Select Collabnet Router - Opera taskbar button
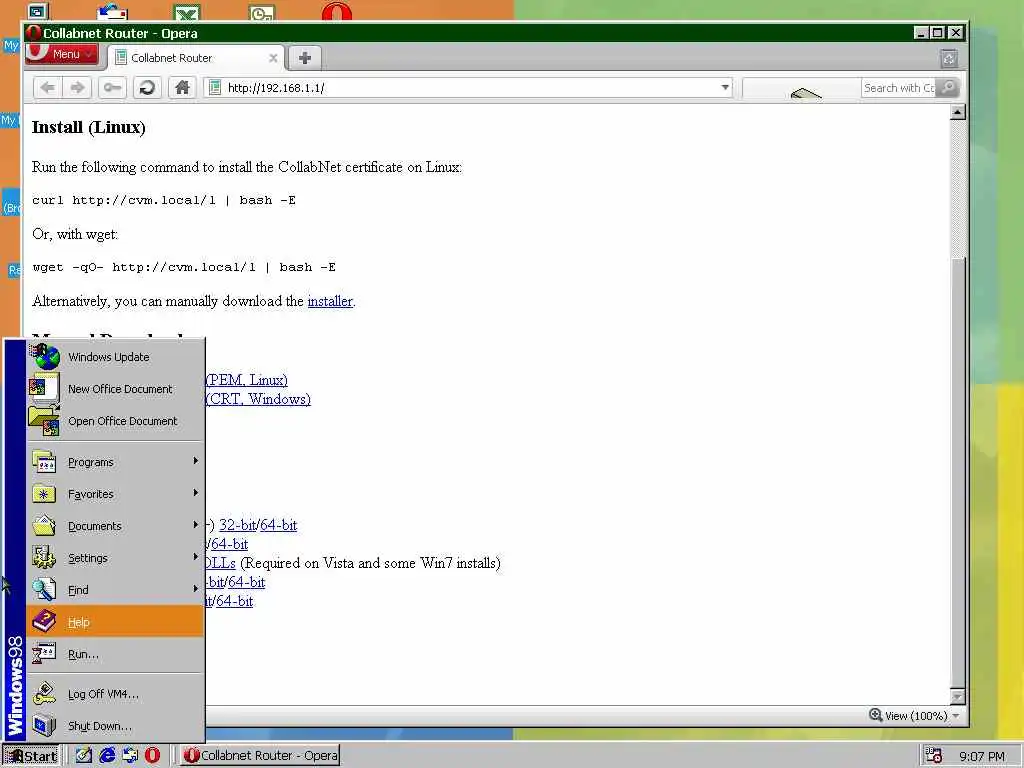The image size is (1024, 768). point(261,756)
